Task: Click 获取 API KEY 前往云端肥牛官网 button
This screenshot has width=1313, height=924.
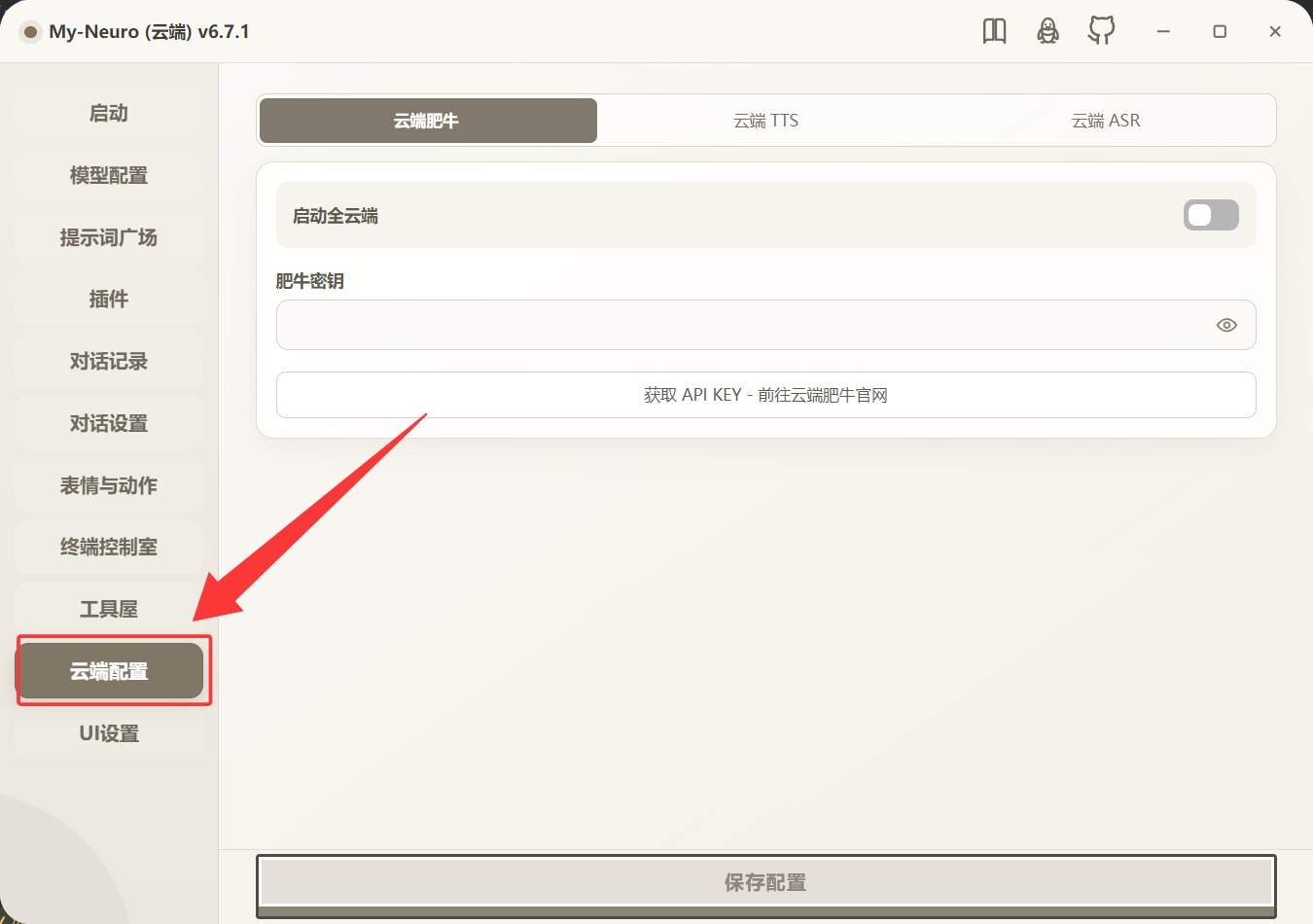Action: (766, 395)
